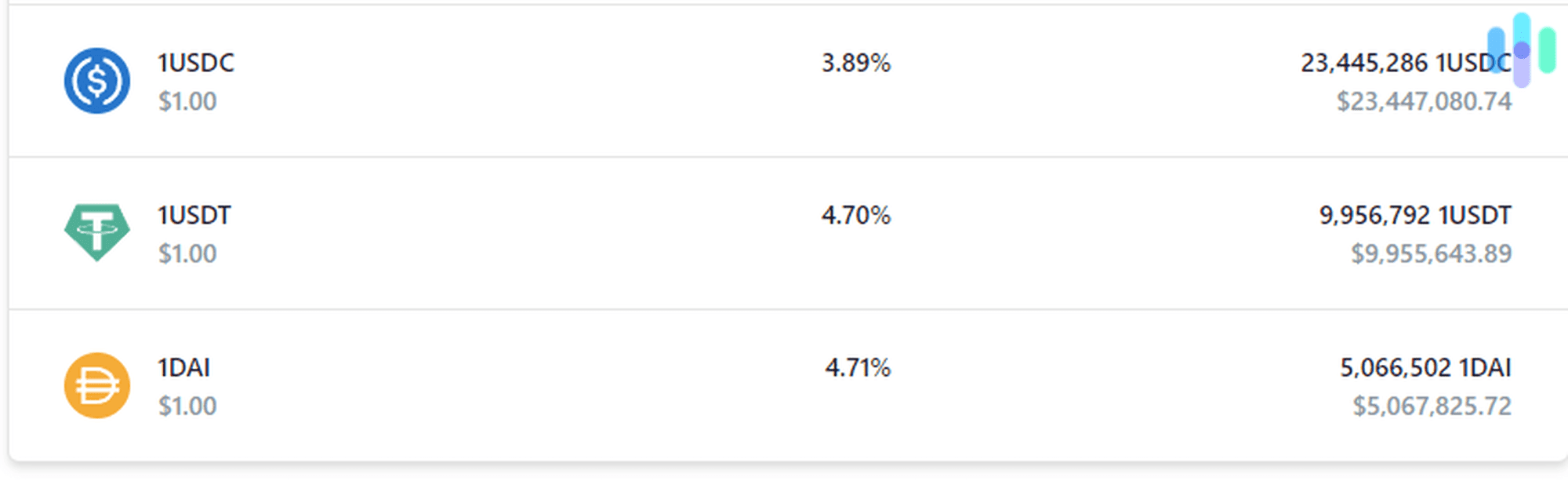The height and width of the screenshot is (481, 1568).
Task: Click the orange 1DAI coin icon
Action: pyautogui.click(x=97, y=385)
